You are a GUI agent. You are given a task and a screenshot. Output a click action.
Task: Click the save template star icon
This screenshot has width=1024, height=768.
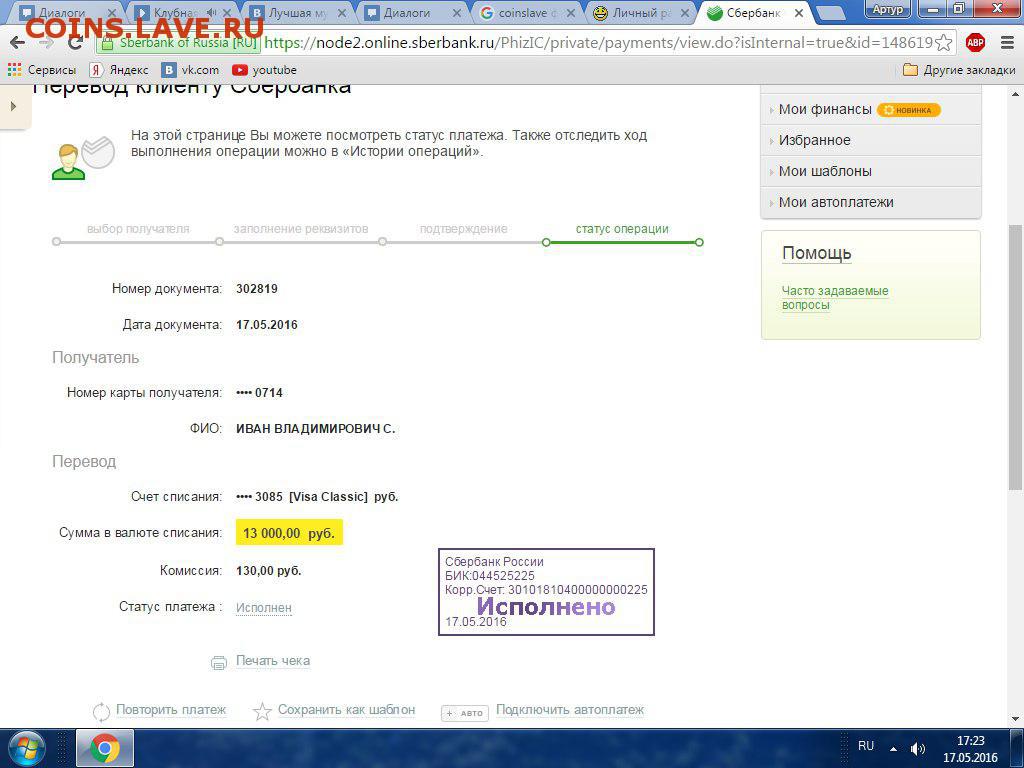click(x=262, y=711)
